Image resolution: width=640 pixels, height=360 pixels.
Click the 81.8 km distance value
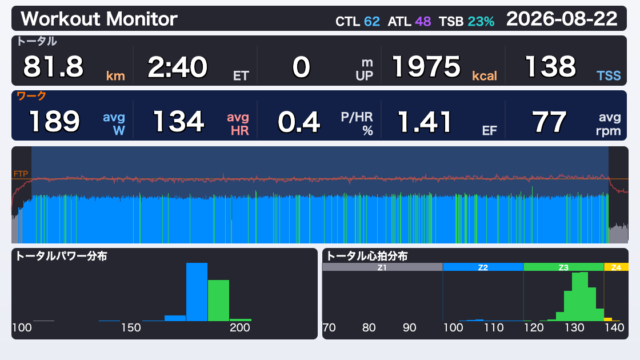tap(53, 67)
